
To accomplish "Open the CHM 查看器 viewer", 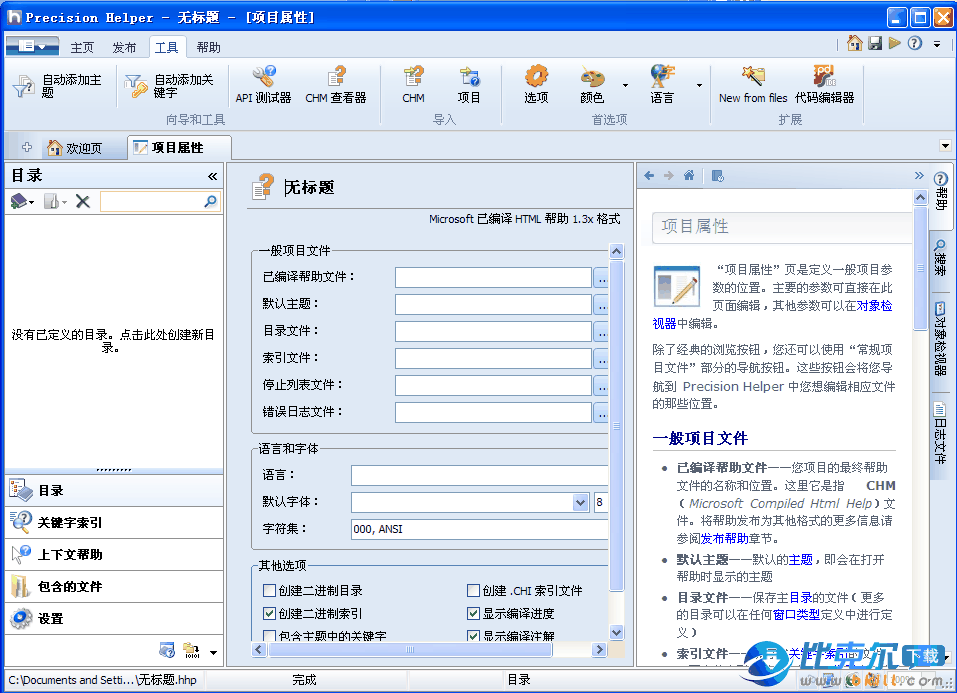I will [x=336, y=78].
